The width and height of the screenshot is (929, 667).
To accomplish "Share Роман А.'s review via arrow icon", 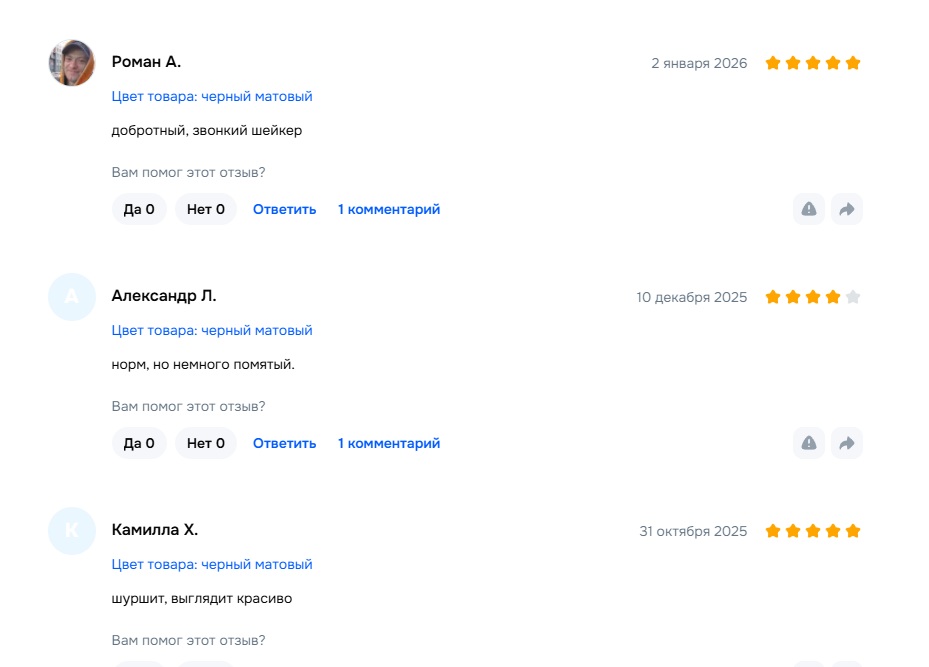I will tap(847, 209).
